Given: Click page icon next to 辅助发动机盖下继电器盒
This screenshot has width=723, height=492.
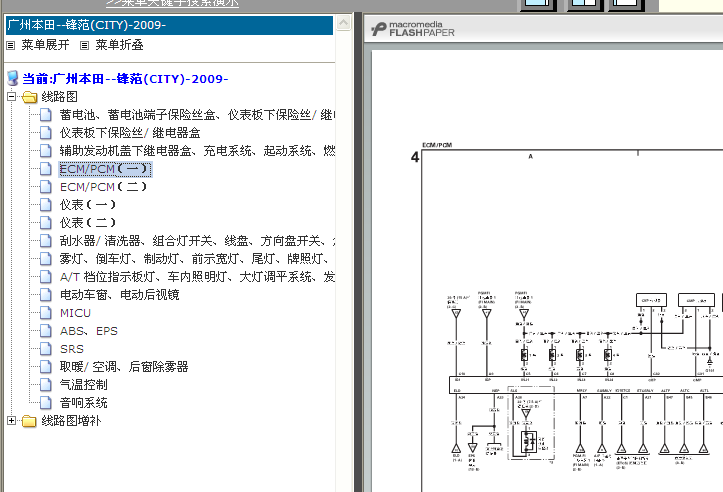Looking at the screenshot, I should (x=46, y=151).
